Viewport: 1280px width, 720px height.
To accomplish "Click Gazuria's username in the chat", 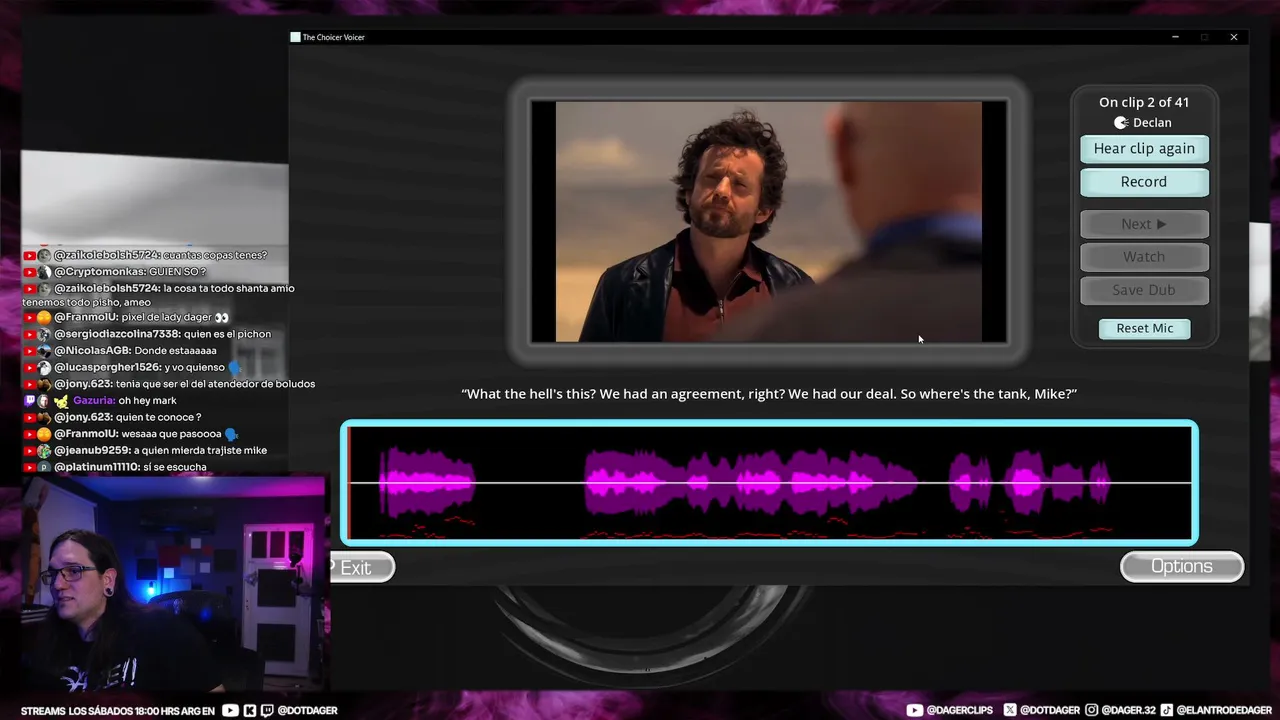I will coord(93,401).
